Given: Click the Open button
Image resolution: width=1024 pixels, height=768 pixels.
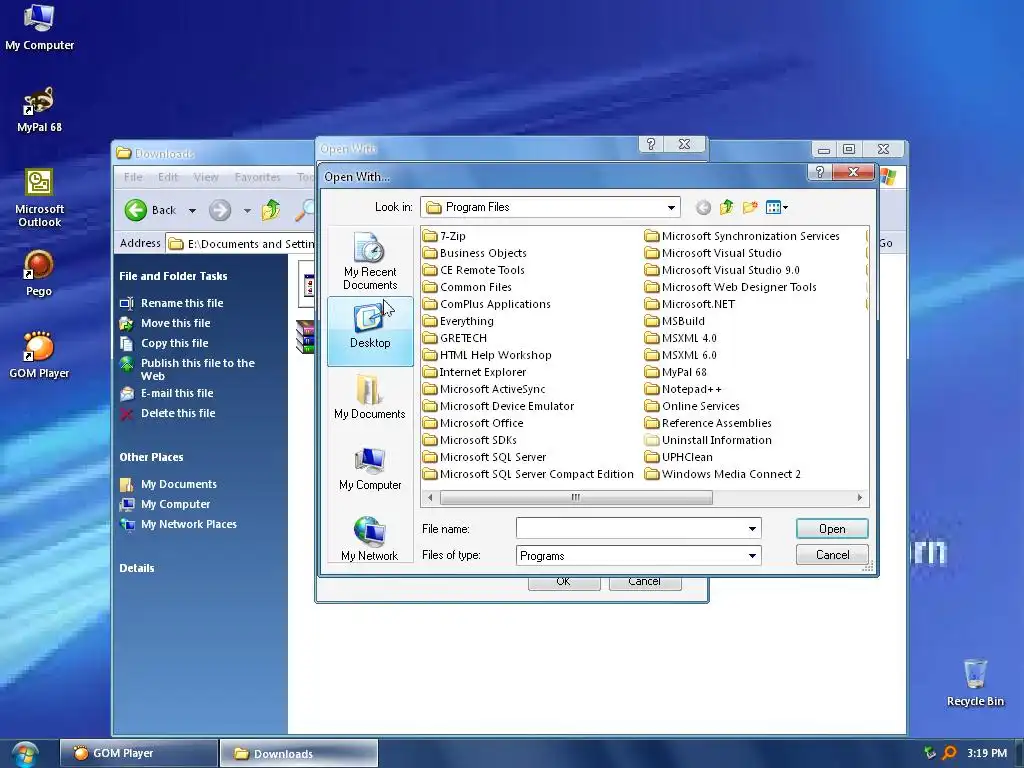Looking at the screenshot, I should coord(832,528).
